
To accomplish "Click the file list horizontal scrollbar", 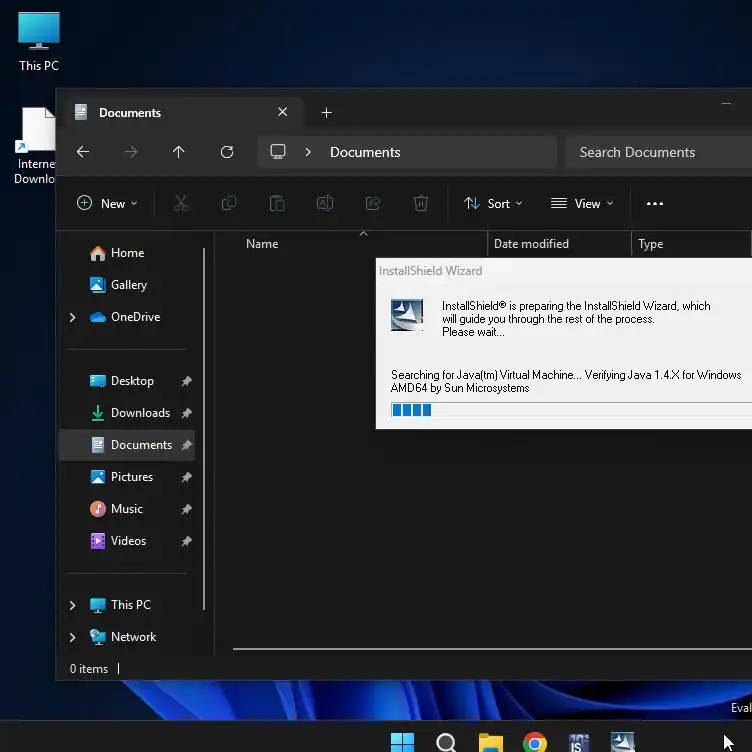I will coord(492,649).
